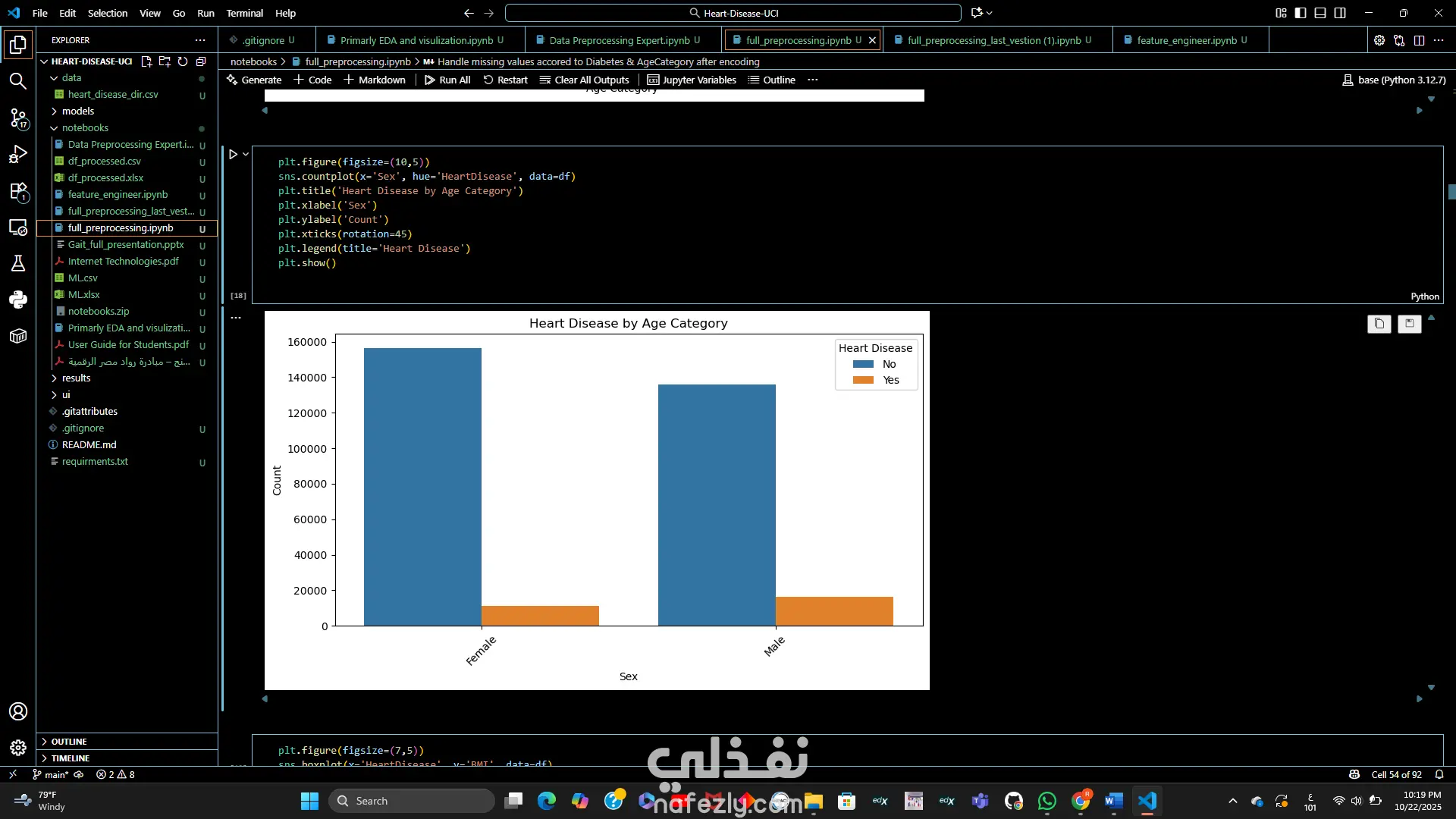This screenshot has height=819, width=1456.
Task: Open the Extensions view
Action: 18,191
